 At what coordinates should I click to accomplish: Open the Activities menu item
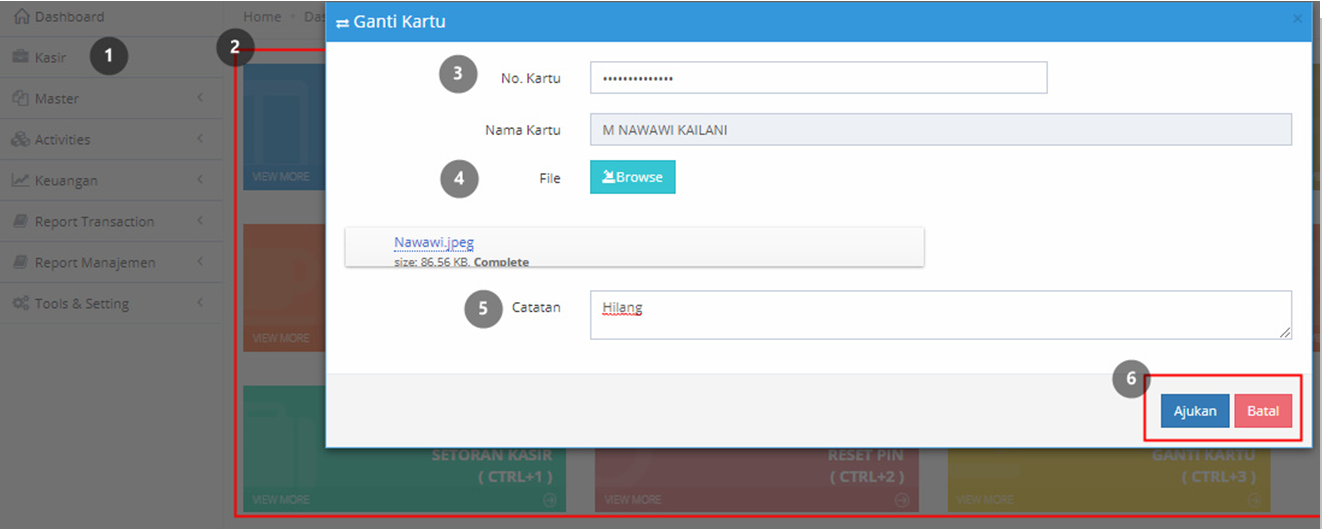coord(111,139)
